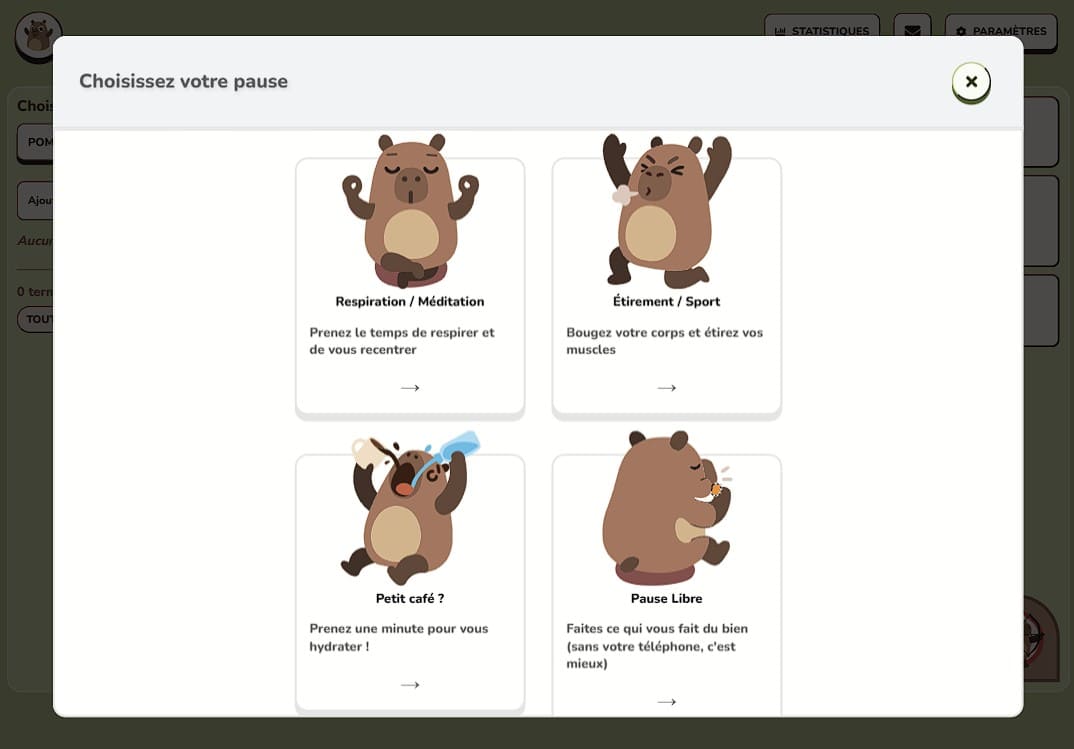Click the arrow in Petit café card
The image size is (1074, 749).
(x=410, y=685)
